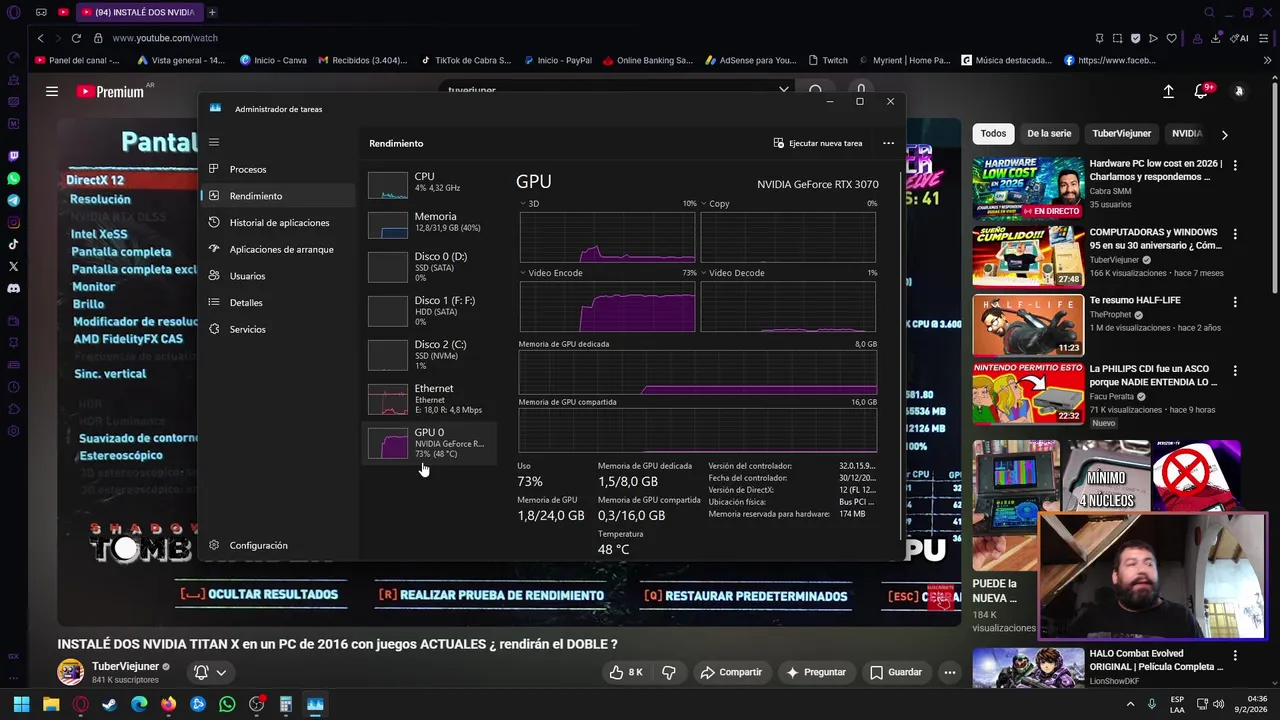
Task: Go to Usuarios in Task Manager sidebar
Action: click(247, 276)
